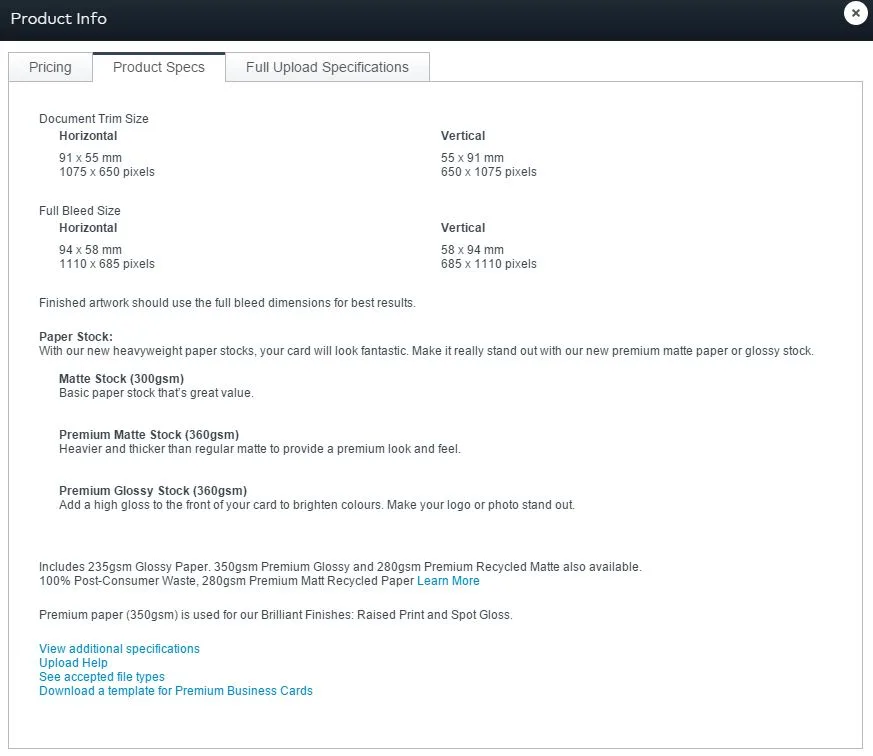Download a template for Premium Business Cards
This screenshot has height=756, width=873.
(x=175, y=690)
